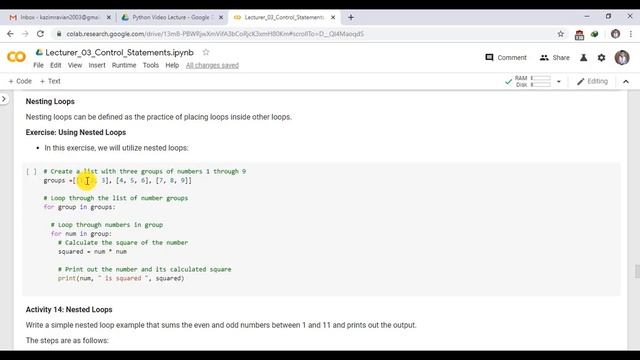Open the Runtime menu

click(x=124, y=65)
